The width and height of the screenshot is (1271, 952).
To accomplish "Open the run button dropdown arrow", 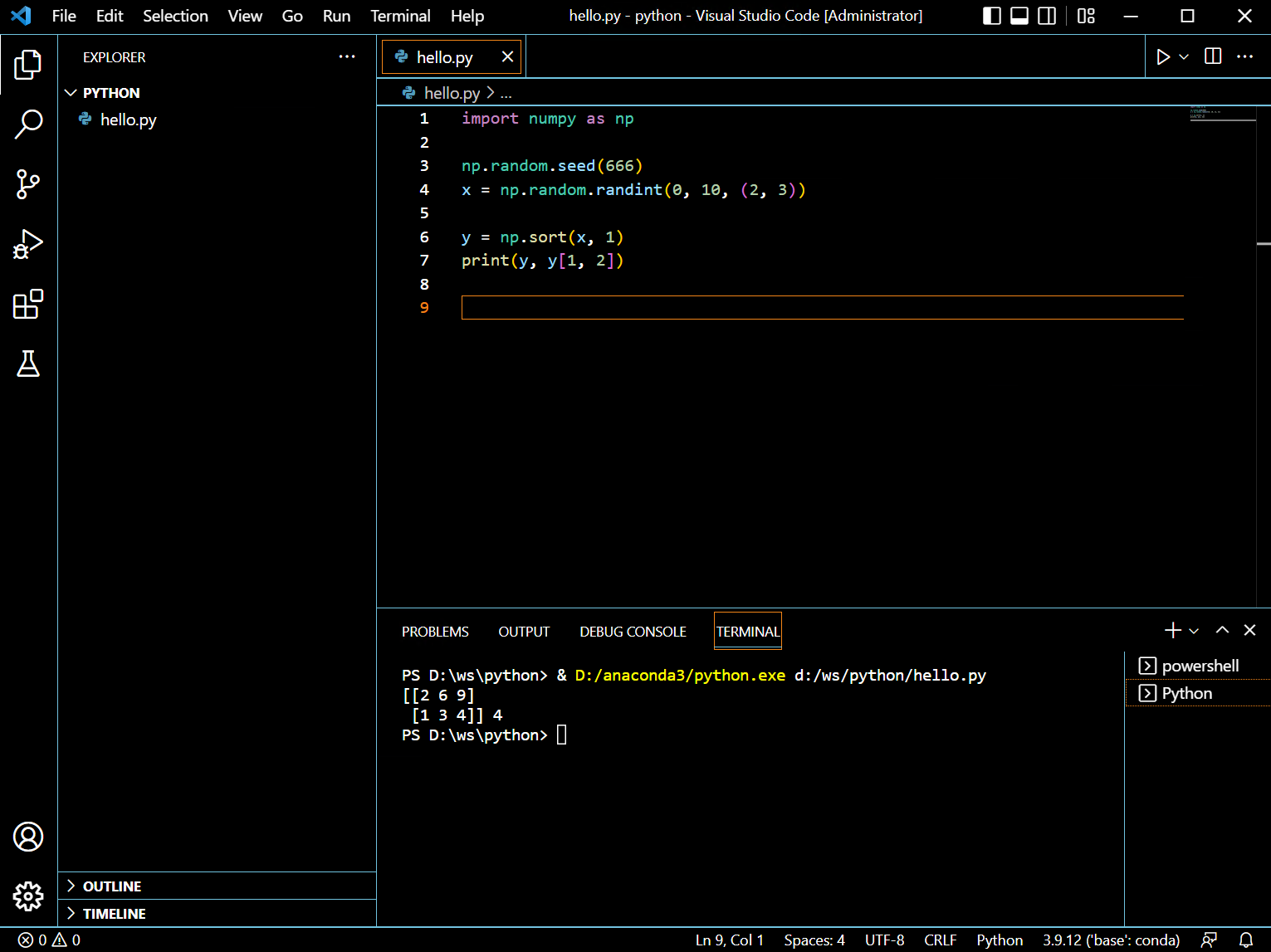I will coord(1184,56).
